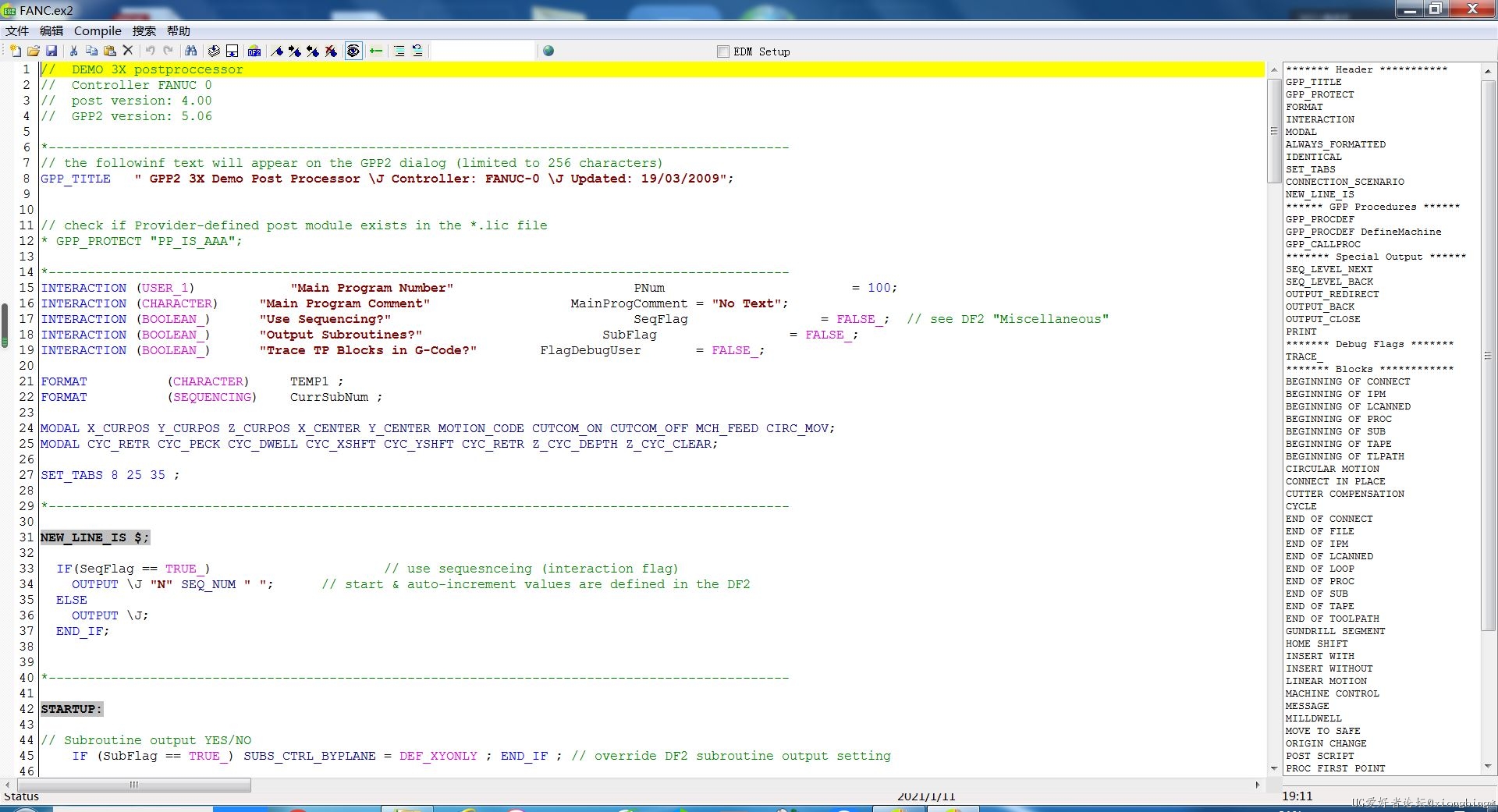Image resolution: width=1498 pixels, height=812 pixels.
Task: Select PRINT in the keyword list
Action: click(1301, 332)
